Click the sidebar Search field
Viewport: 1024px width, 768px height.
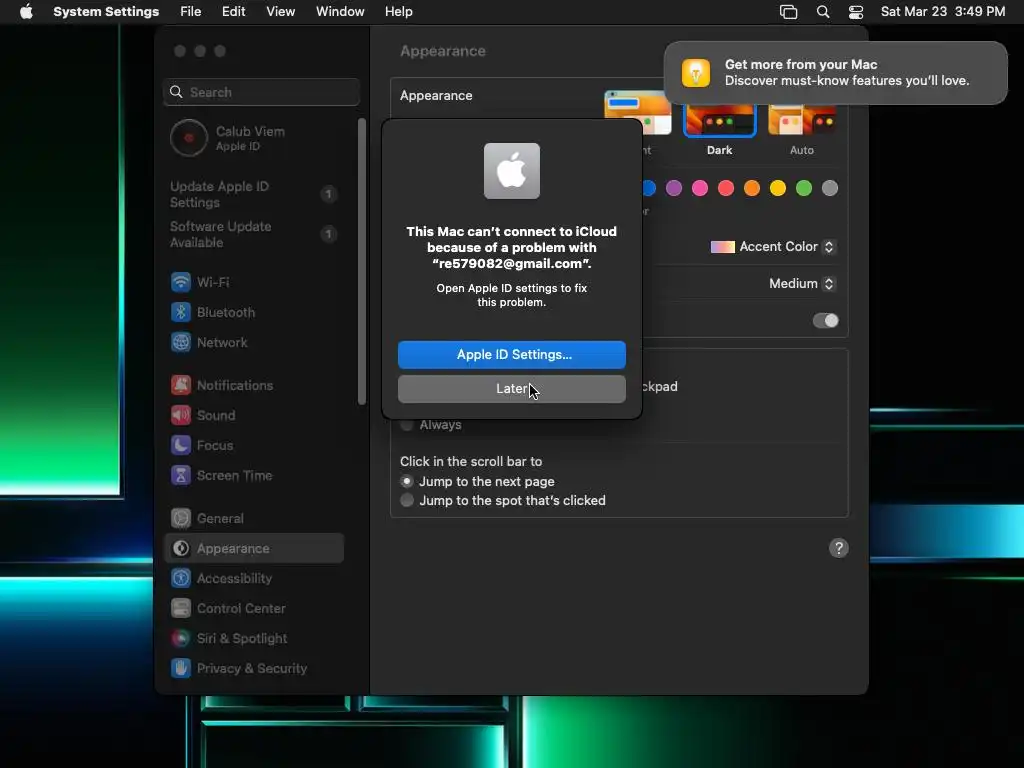pyautogui.click(x=261, y=92)
